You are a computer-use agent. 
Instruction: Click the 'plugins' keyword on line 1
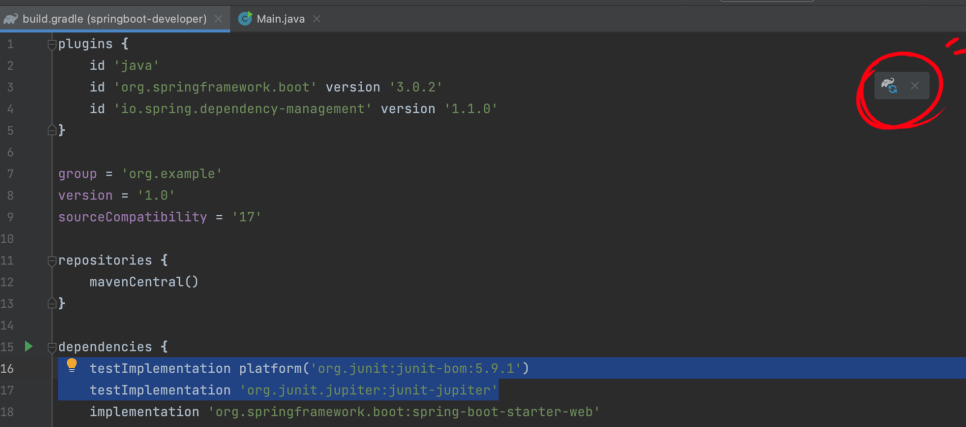pos(86,44)
